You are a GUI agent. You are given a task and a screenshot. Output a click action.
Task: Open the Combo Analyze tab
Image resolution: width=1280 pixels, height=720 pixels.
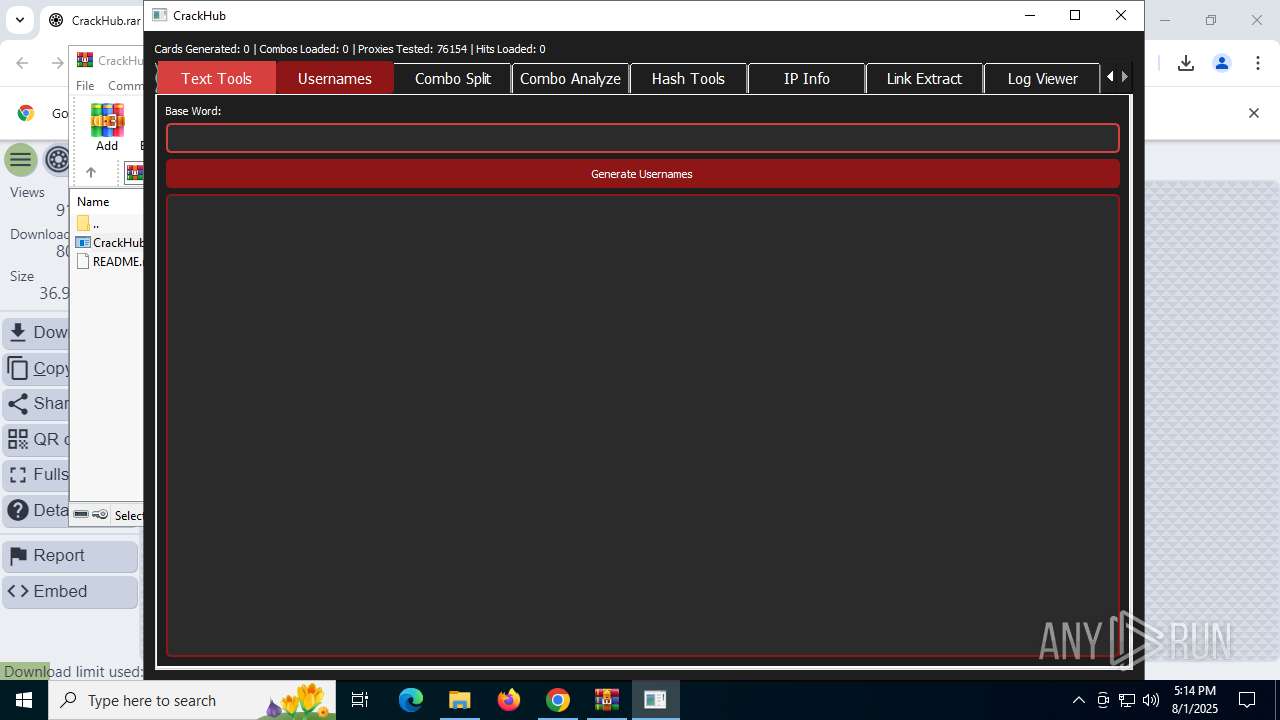tap(570, 78)
